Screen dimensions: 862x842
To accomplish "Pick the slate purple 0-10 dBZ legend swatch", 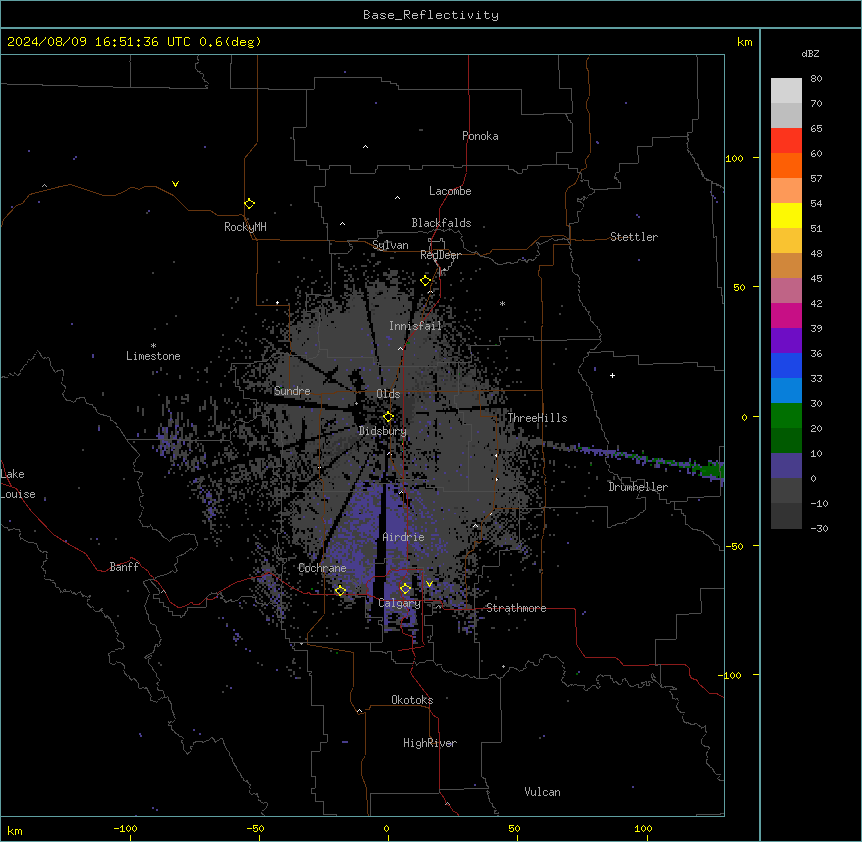I will pyautogui.click(x=786, y=466).
